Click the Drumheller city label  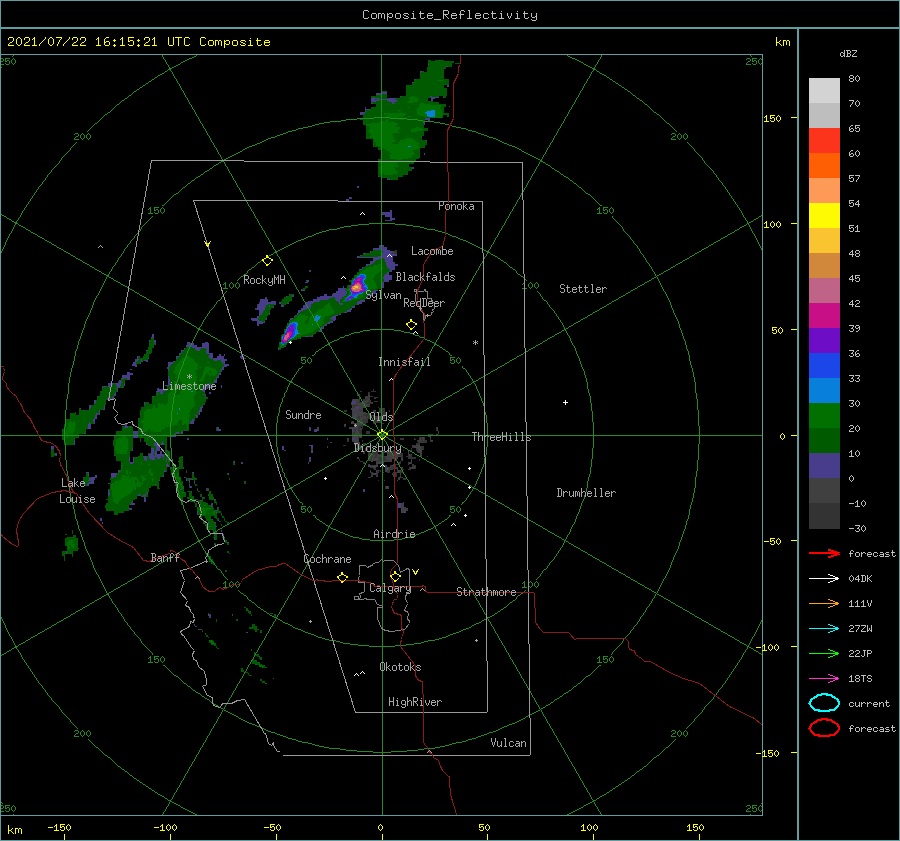586,493
